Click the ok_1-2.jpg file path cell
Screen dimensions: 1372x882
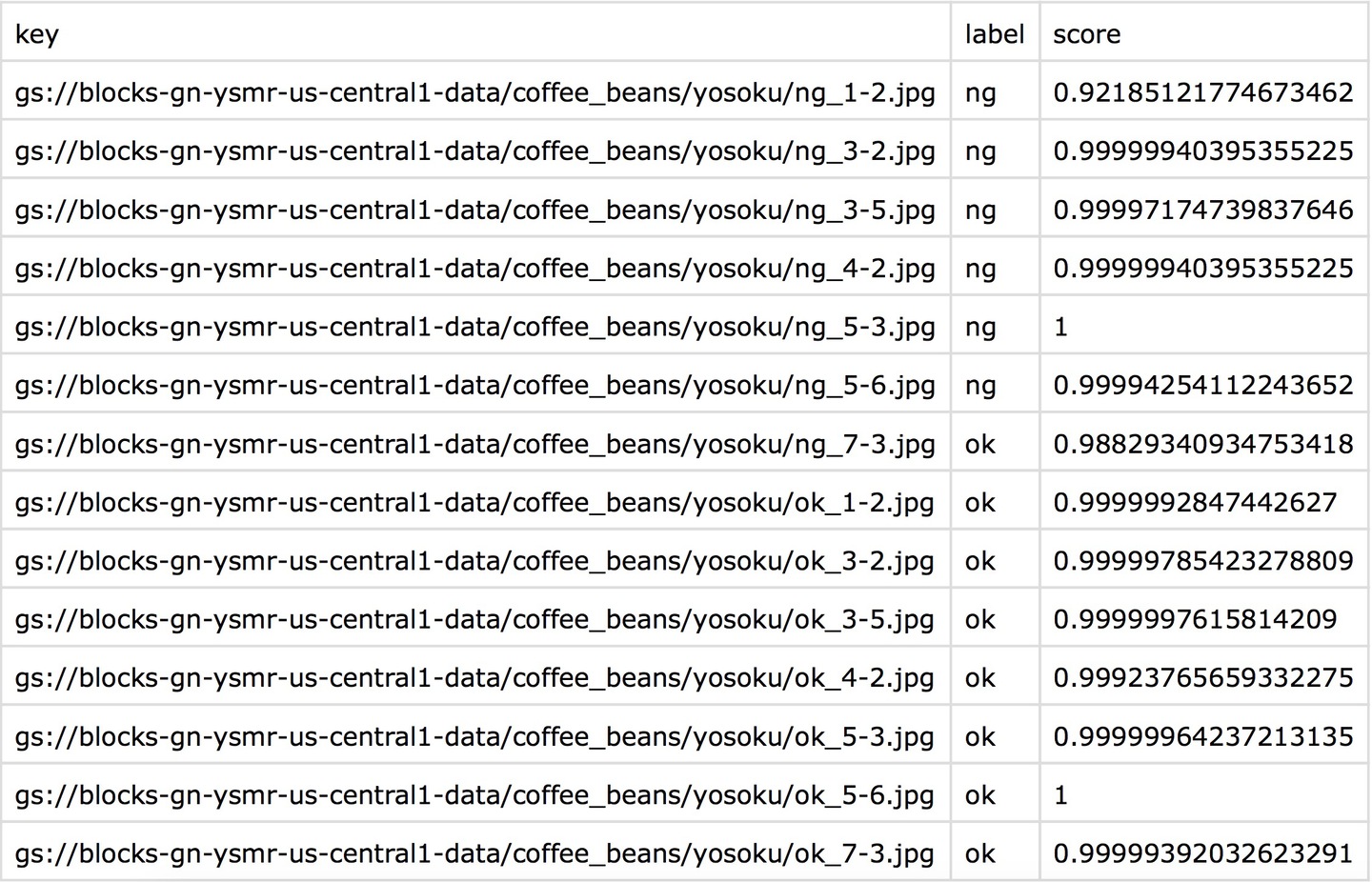(475, 502)
